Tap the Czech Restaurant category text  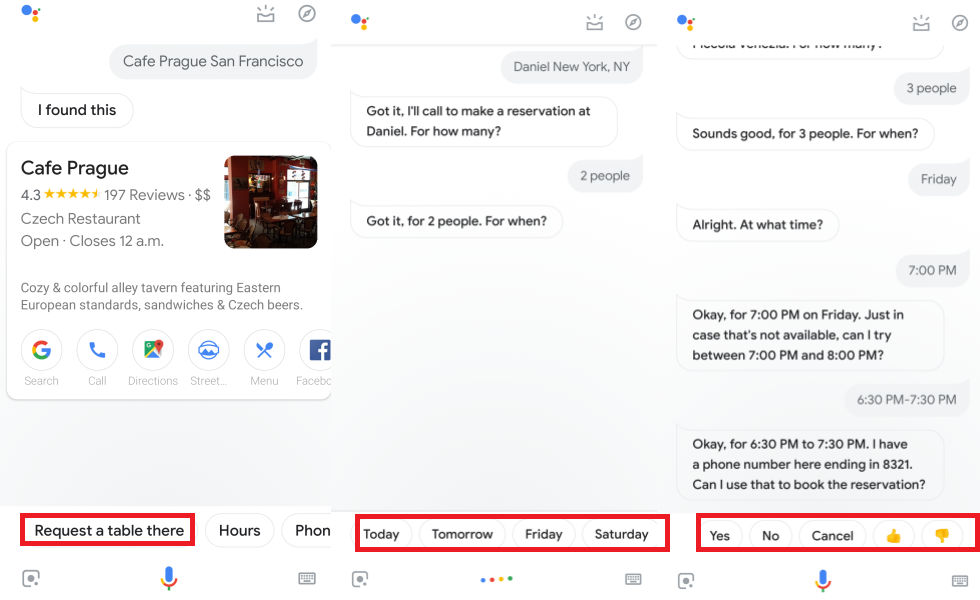click(80, 219)
